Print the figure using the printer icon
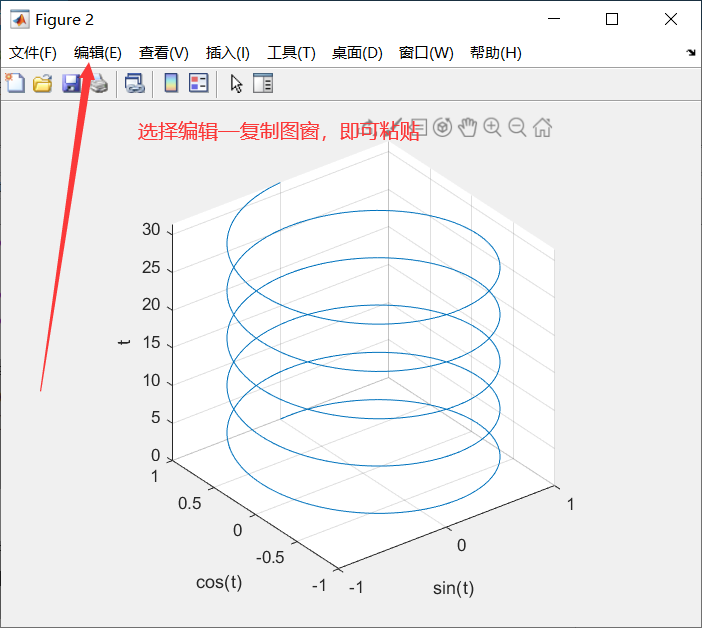This screenshot has width=702, height=628. [99, 84]
